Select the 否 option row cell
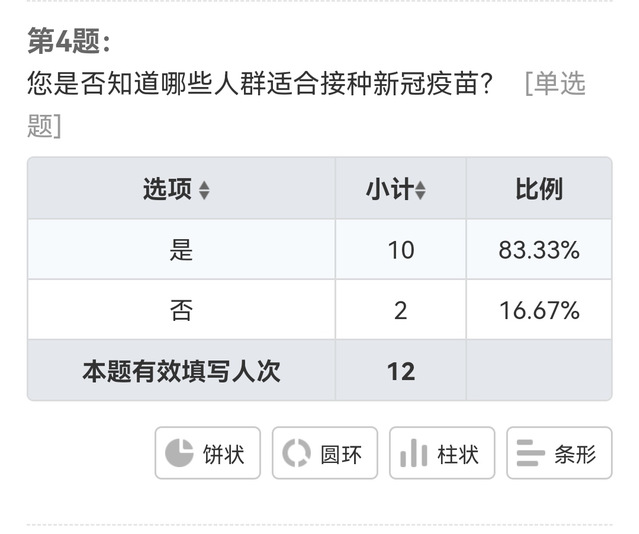The height and width of the screenshot is (534, 639). (181, 310)
